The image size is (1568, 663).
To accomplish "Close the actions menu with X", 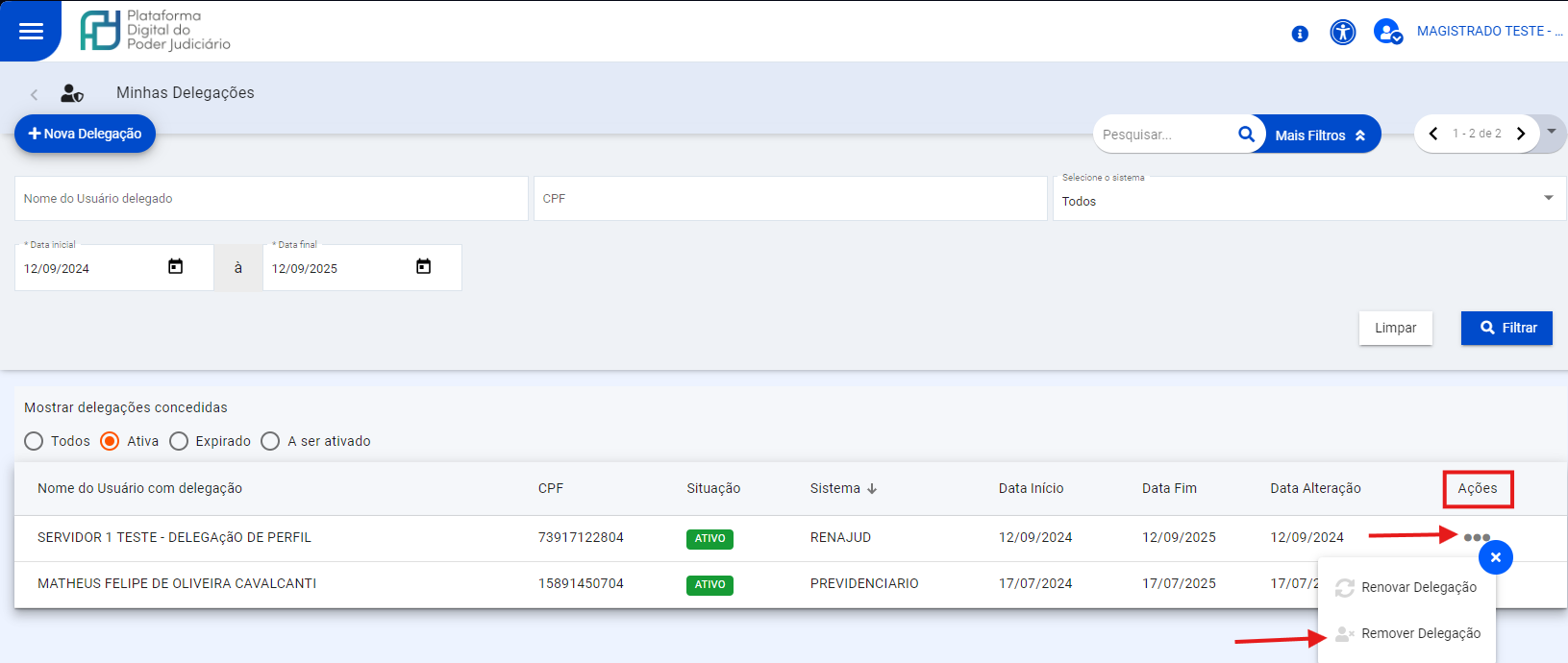I will click(x=1495, y=557).
